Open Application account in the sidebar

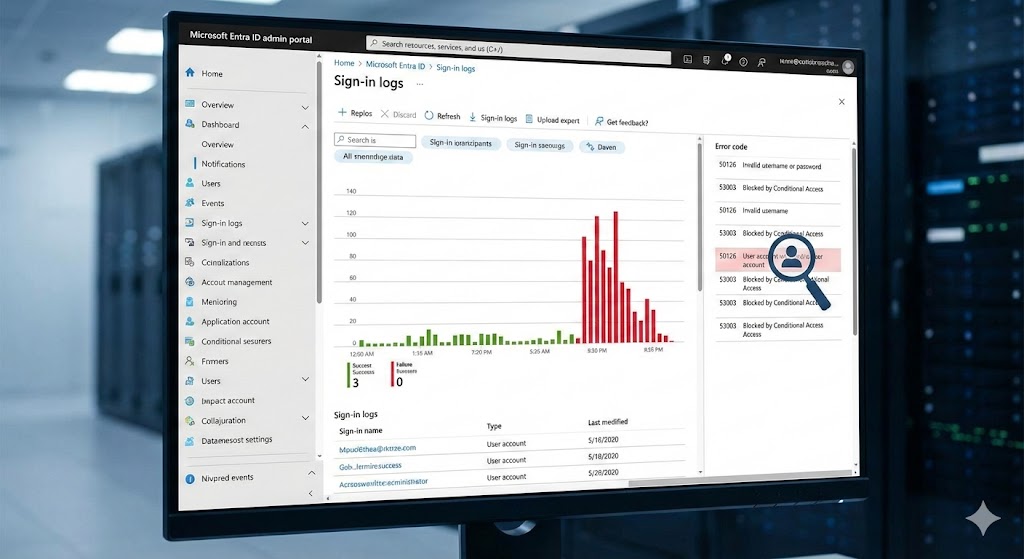[x=235, y=322]
